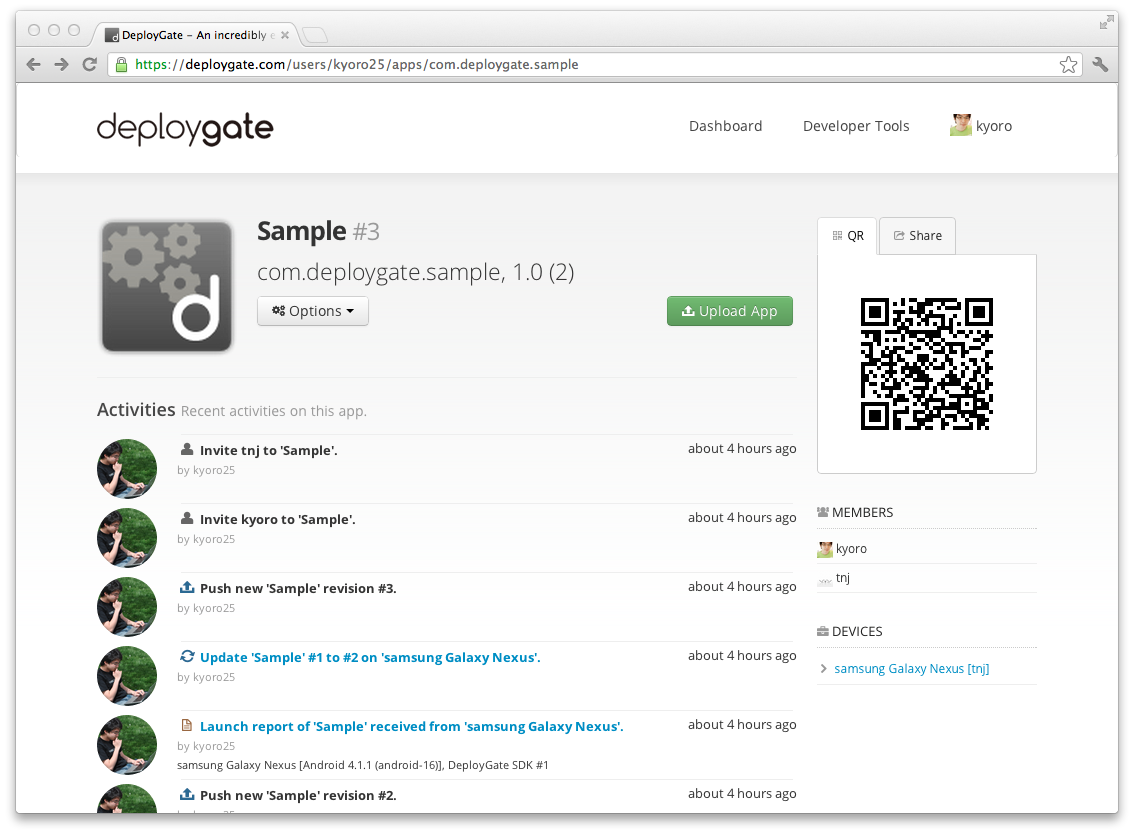
Task: Open "Launch report of 'Sample'" link
Action: point(412,726)
